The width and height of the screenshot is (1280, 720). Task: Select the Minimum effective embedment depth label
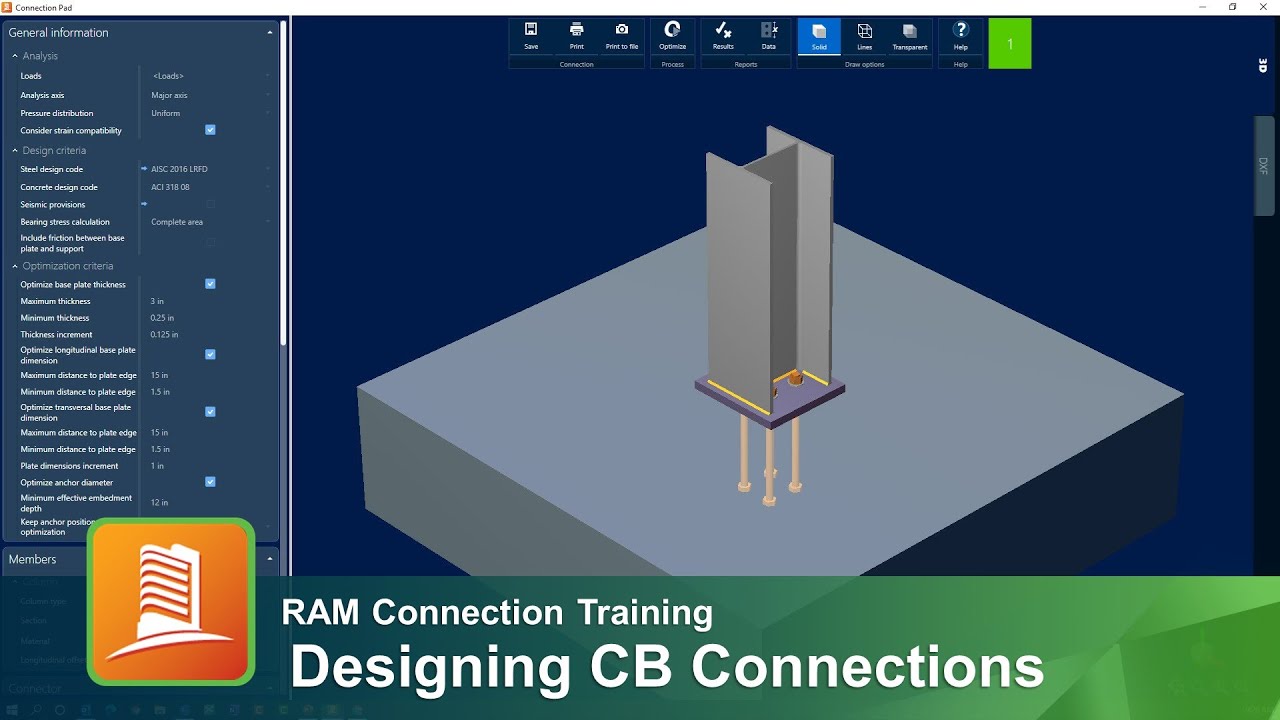click(76, 503)
